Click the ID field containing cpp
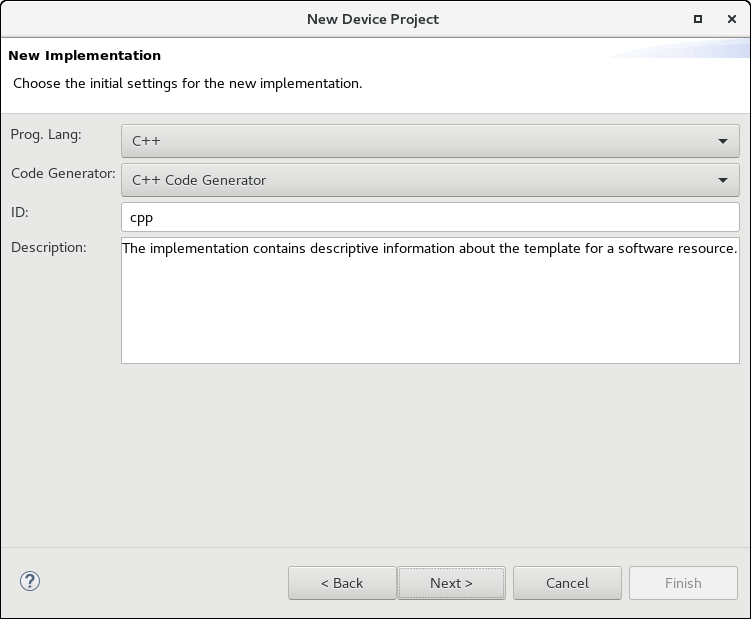This screenshot has width=751, height=619. click(430, 217)
